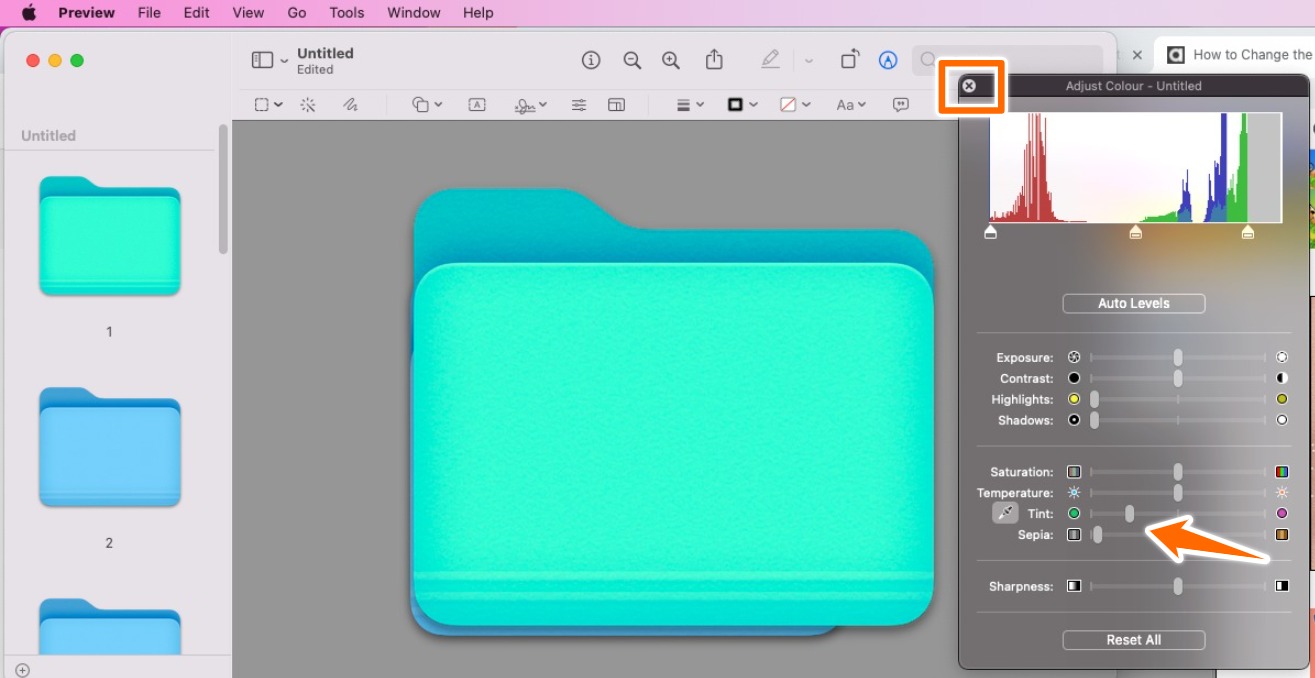Open the Help menu

(478, 13)
